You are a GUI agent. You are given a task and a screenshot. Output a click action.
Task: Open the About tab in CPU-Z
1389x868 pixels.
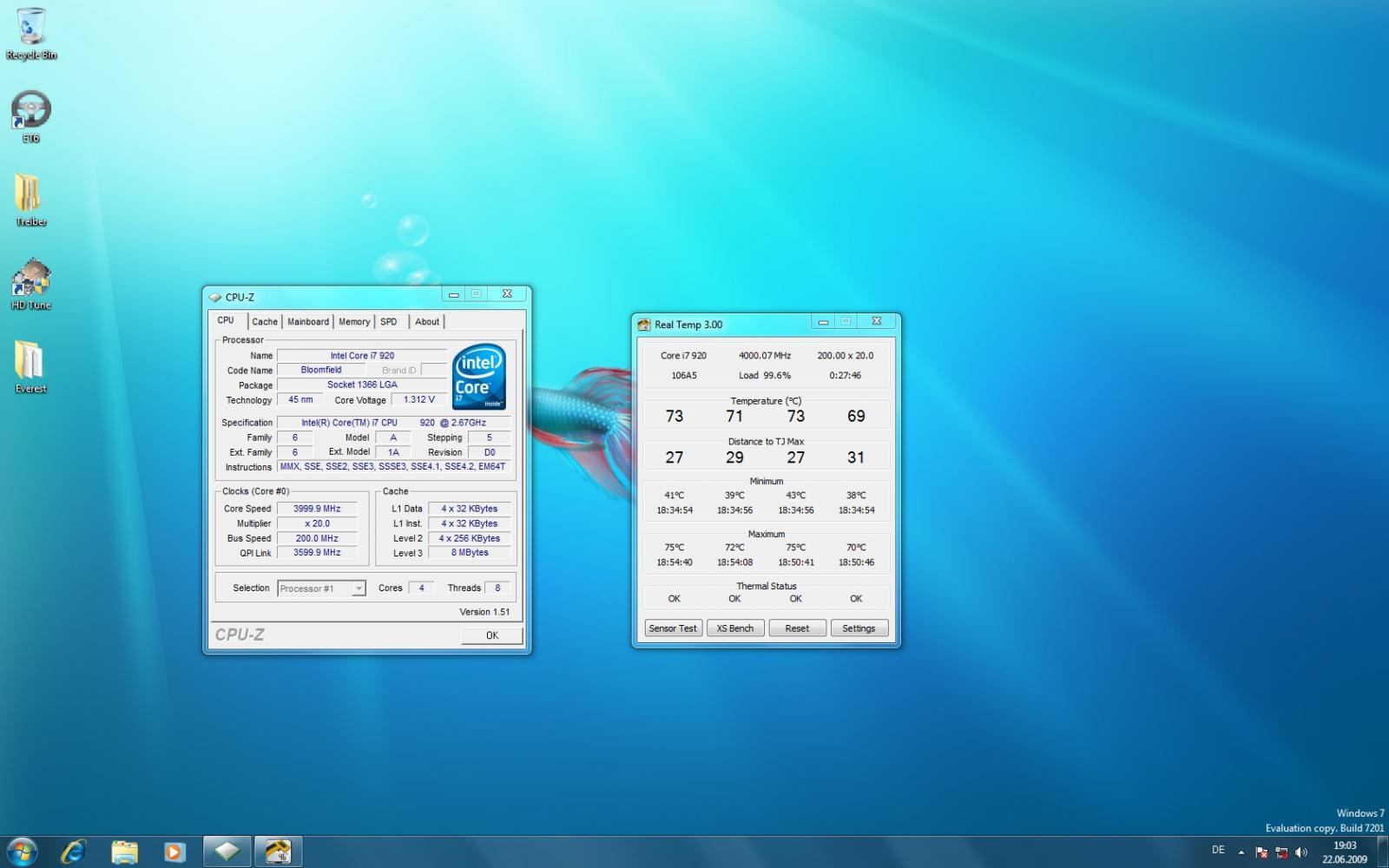pos(427,321)
